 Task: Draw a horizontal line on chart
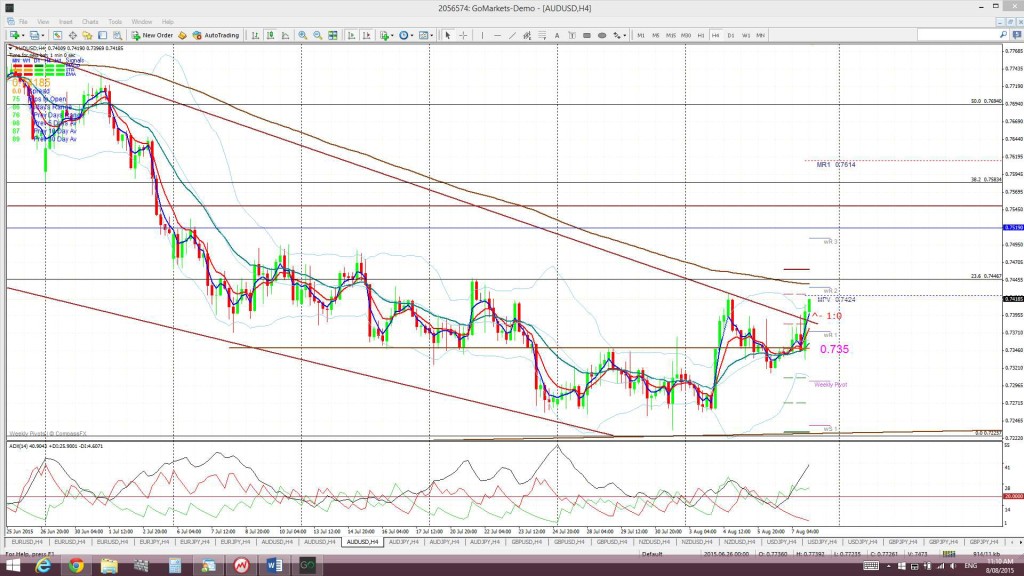tap(497, 35)
